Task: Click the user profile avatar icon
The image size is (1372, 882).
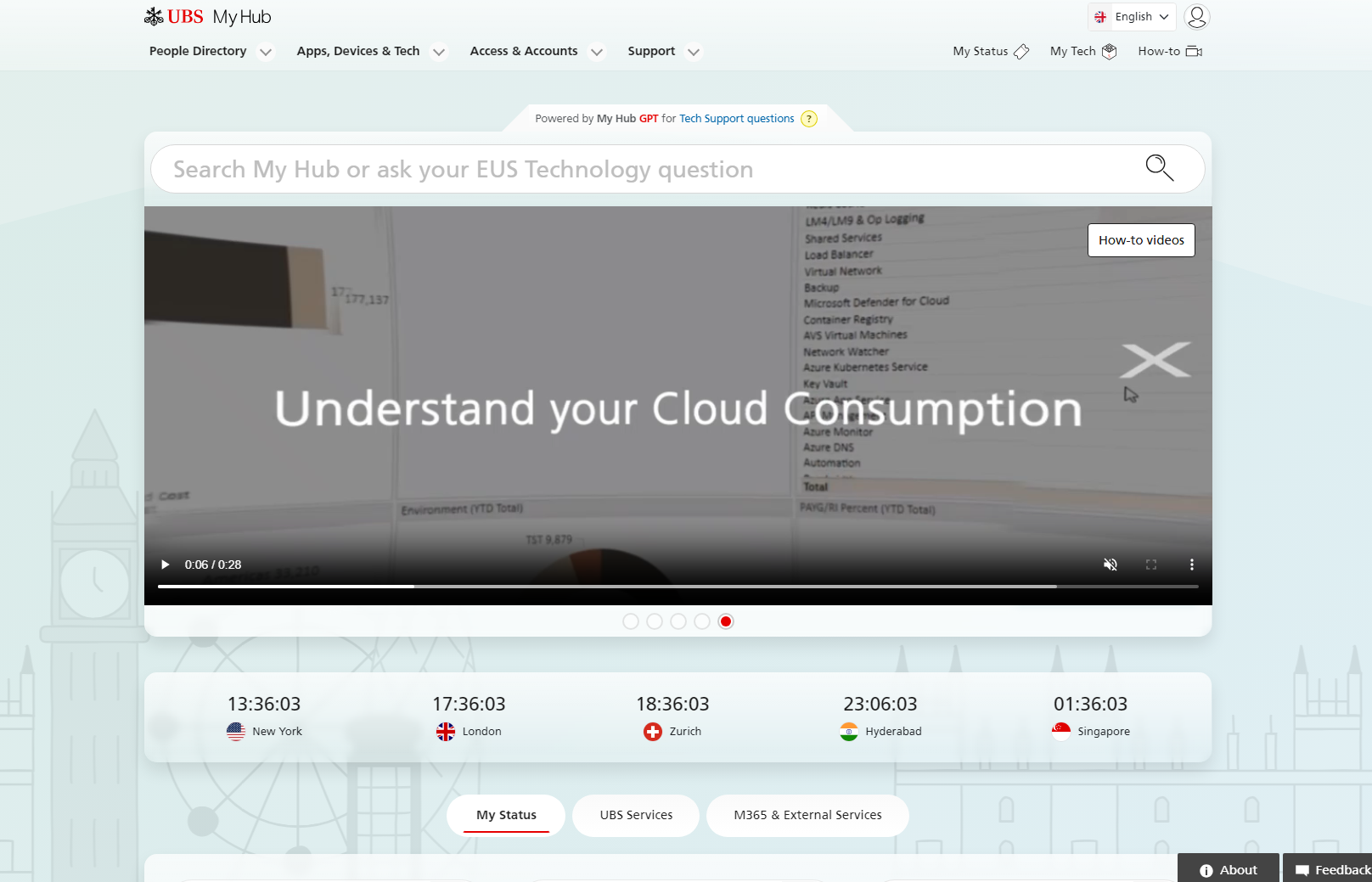Action: point(1196,17)
